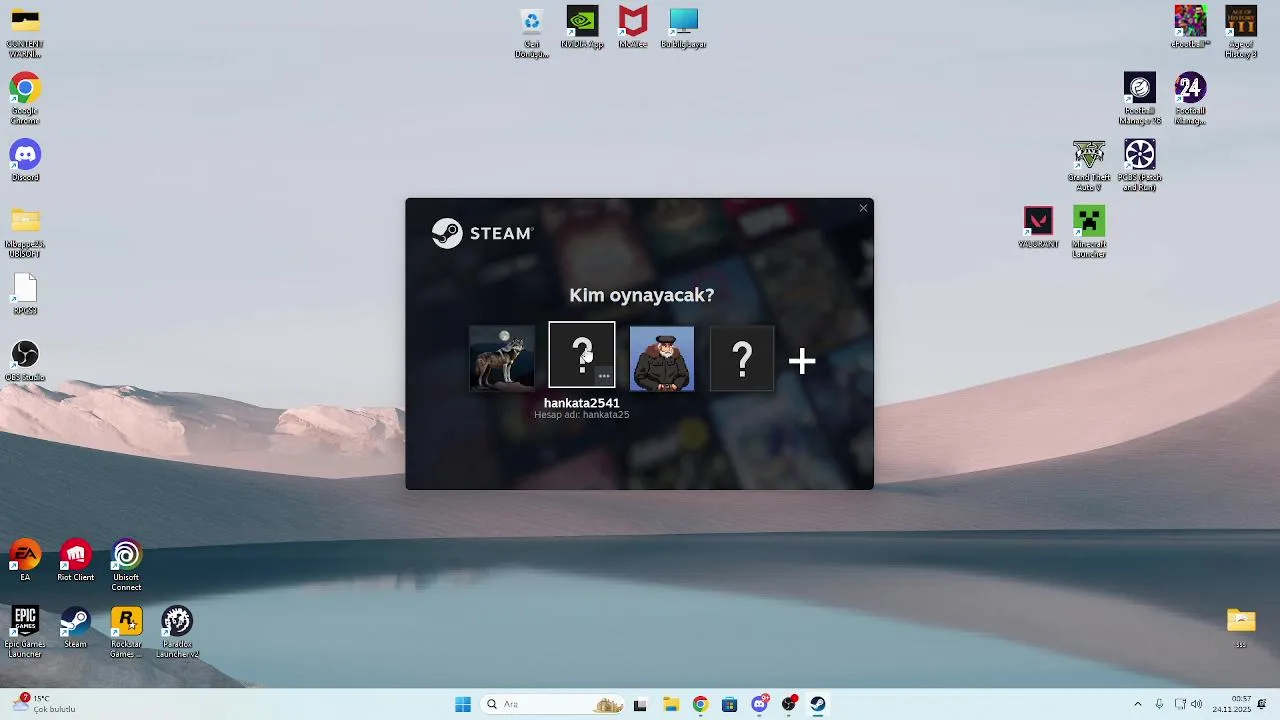Viewport: 1280px width, 720px height.
Task: Click the microphone icon in system tray
Action: coord(1159,704)
